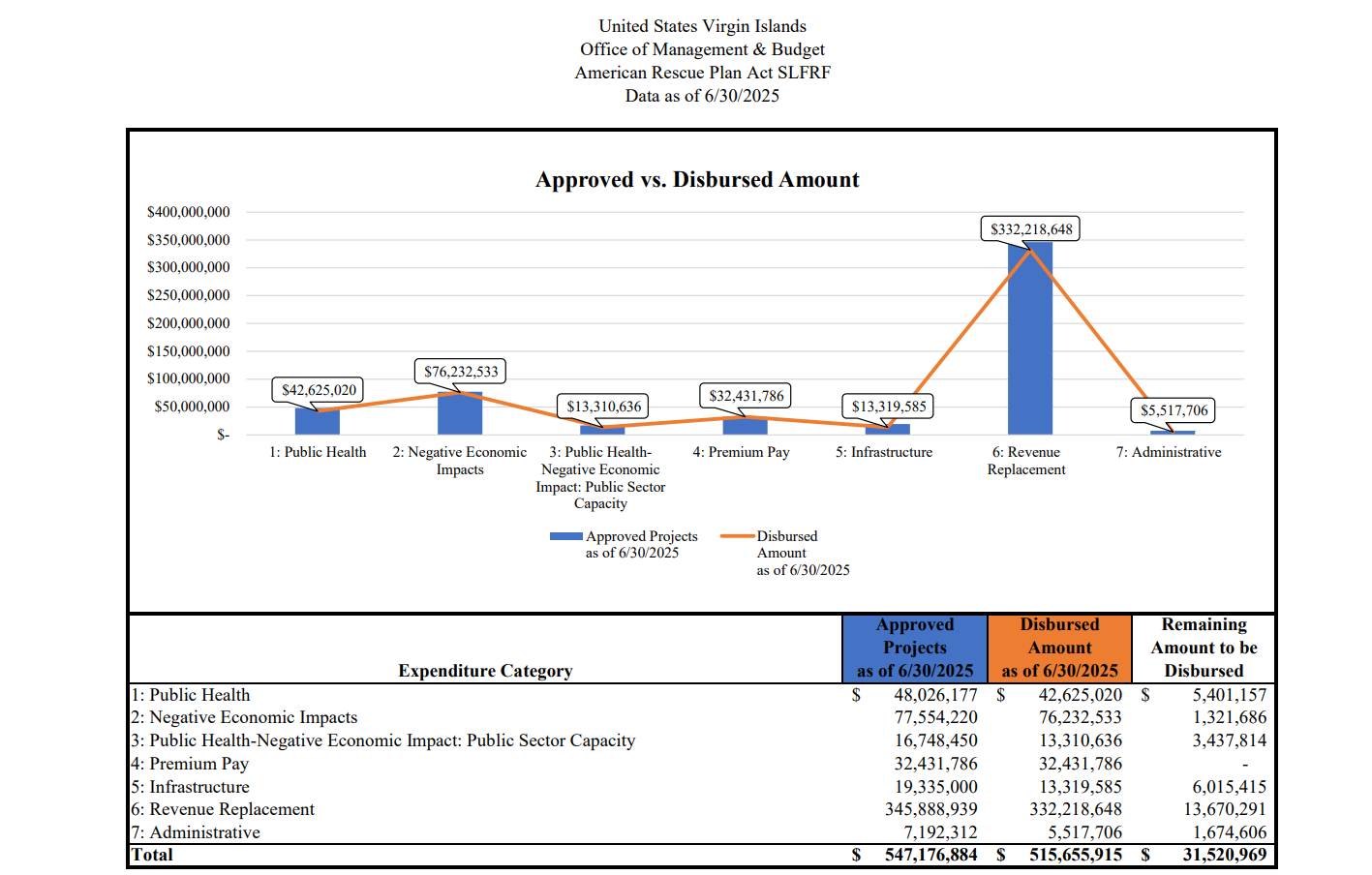
Task: Click 'Office of Management & Budget' heading
Action: tap(702, 49)
